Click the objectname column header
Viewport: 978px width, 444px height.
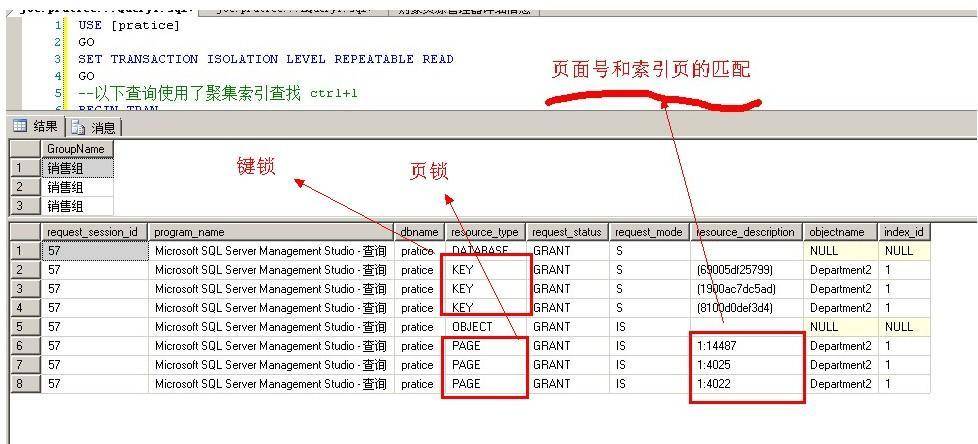click(x=841, y=232)
